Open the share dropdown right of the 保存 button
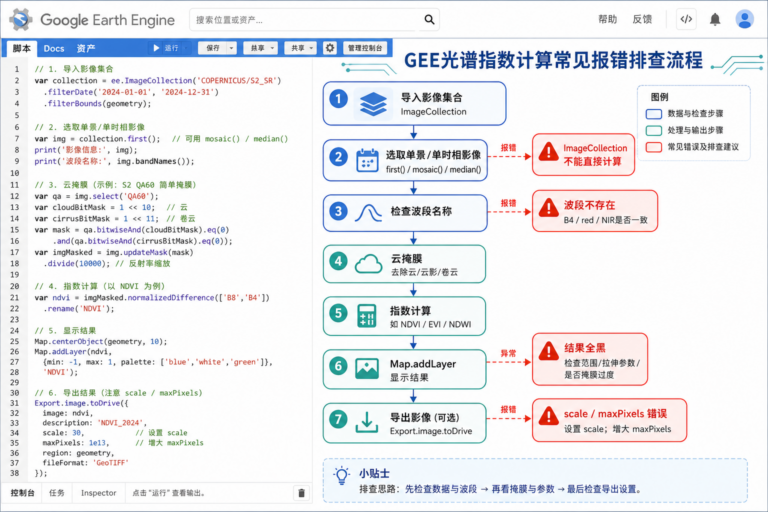 click(260, 48)
